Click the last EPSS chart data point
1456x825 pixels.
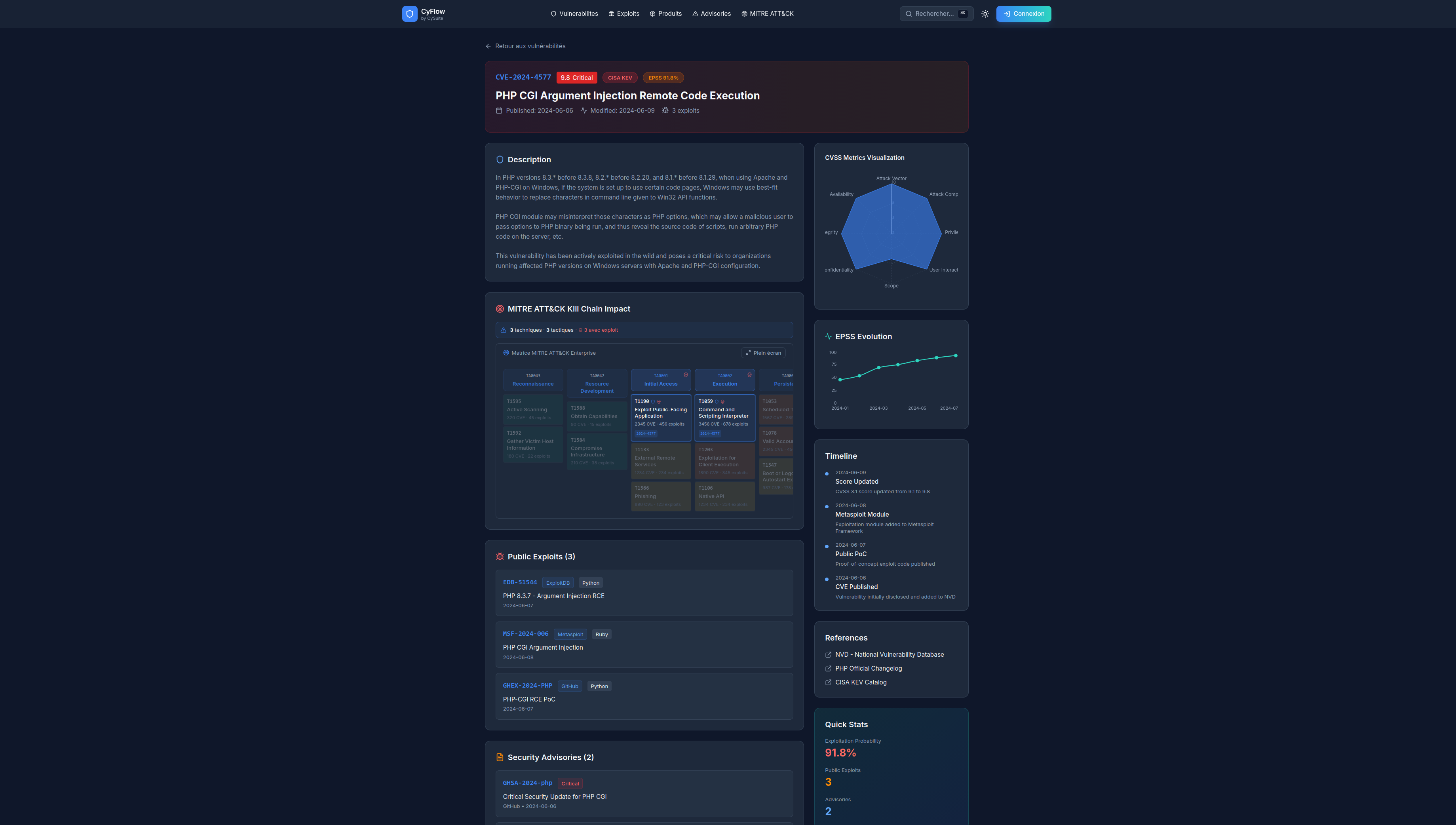(956, 356)
